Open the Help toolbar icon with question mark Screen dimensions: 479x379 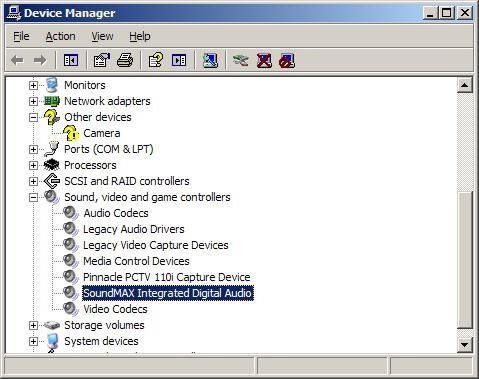156,60
